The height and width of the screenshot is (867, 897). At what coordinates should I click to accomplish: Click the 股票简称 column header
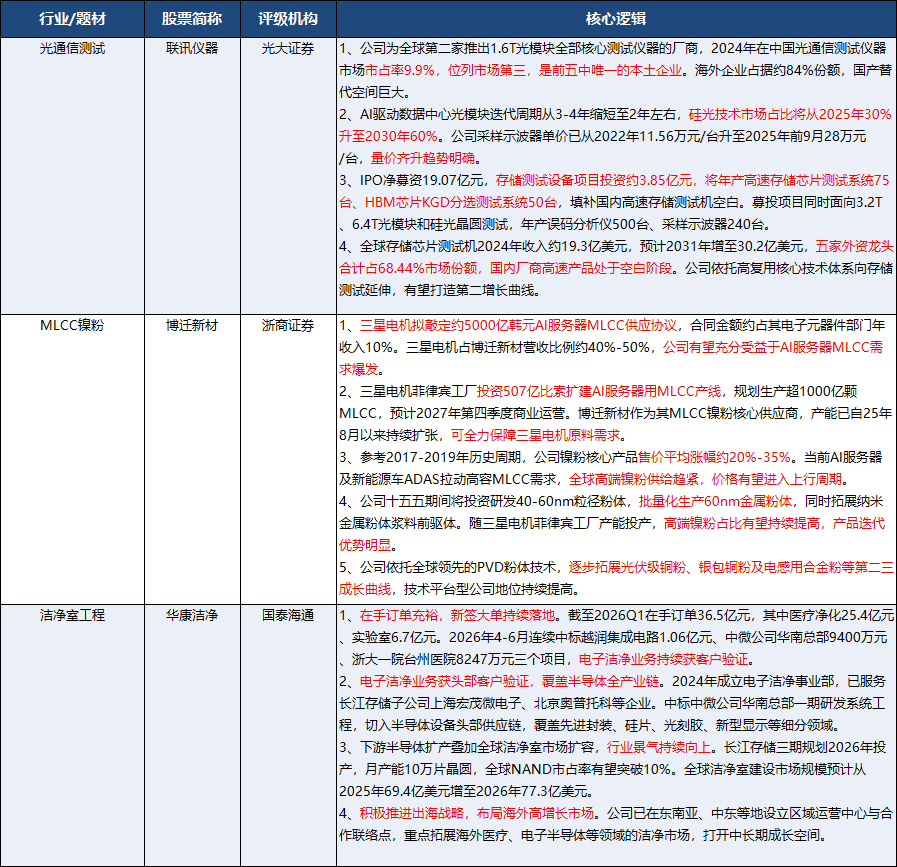click(x=192, y=19)
